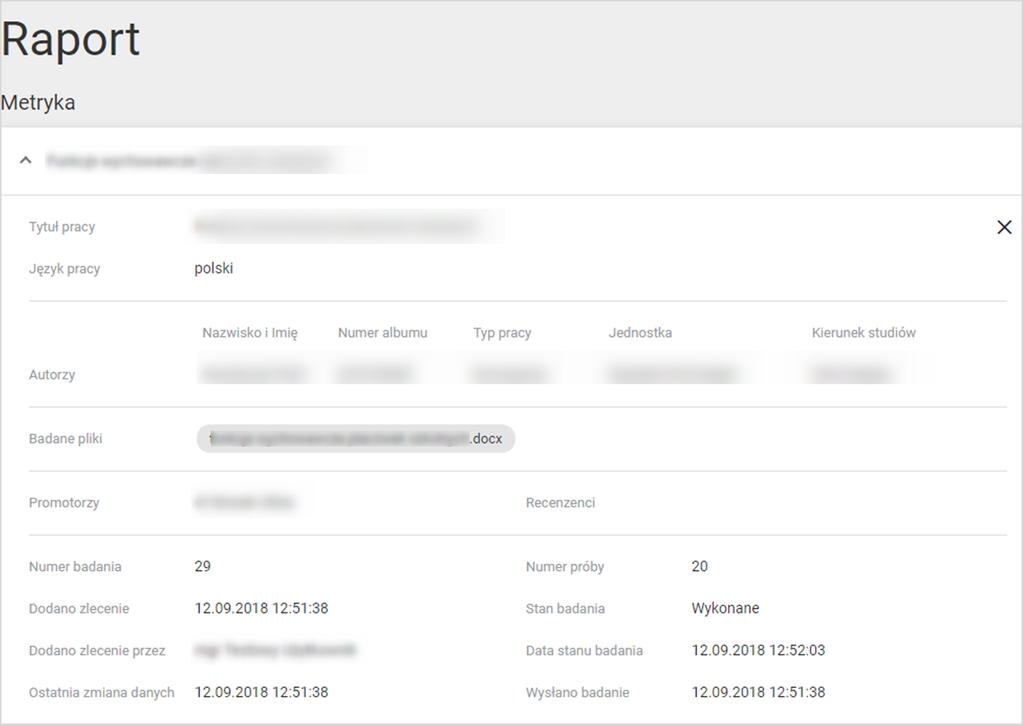This screenshot has height=725, width=1023.
Task: Select the "Tytuł pracy" label
Action: (x=62, y=226)
